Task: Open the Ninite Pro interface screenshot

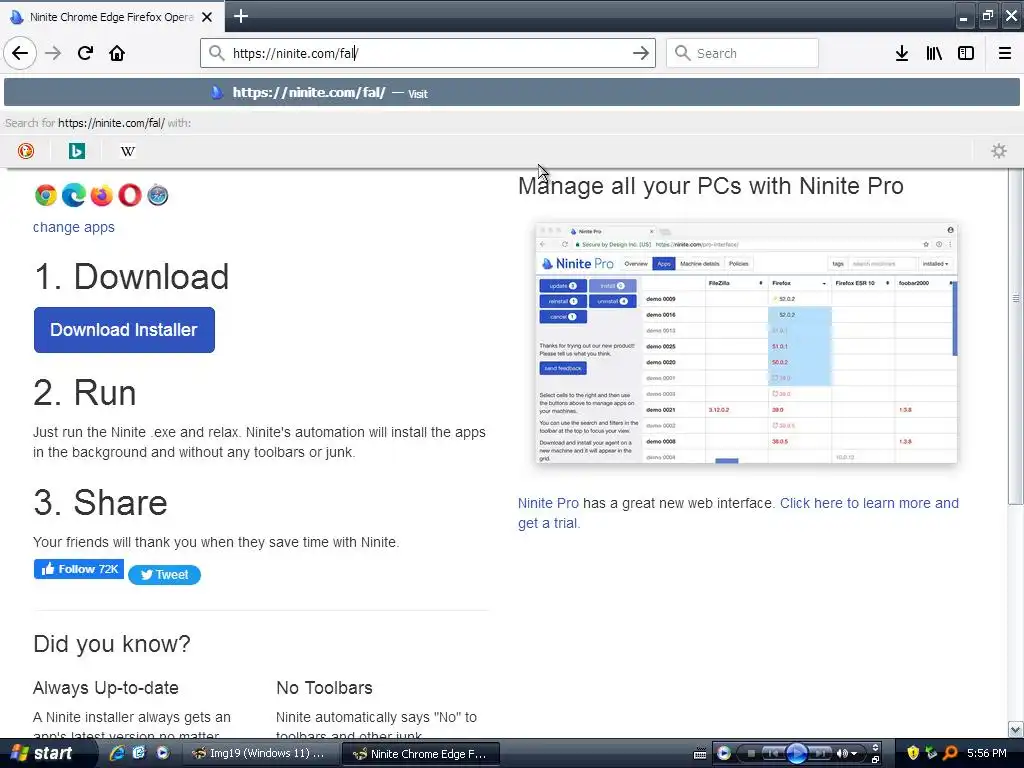Action: pos(746,344)
